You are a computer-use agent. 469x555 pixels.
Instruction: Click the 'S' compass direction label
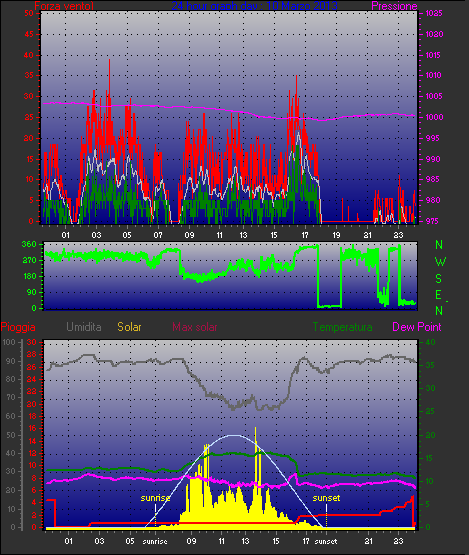pyautogui.click(x=439, y=279)
